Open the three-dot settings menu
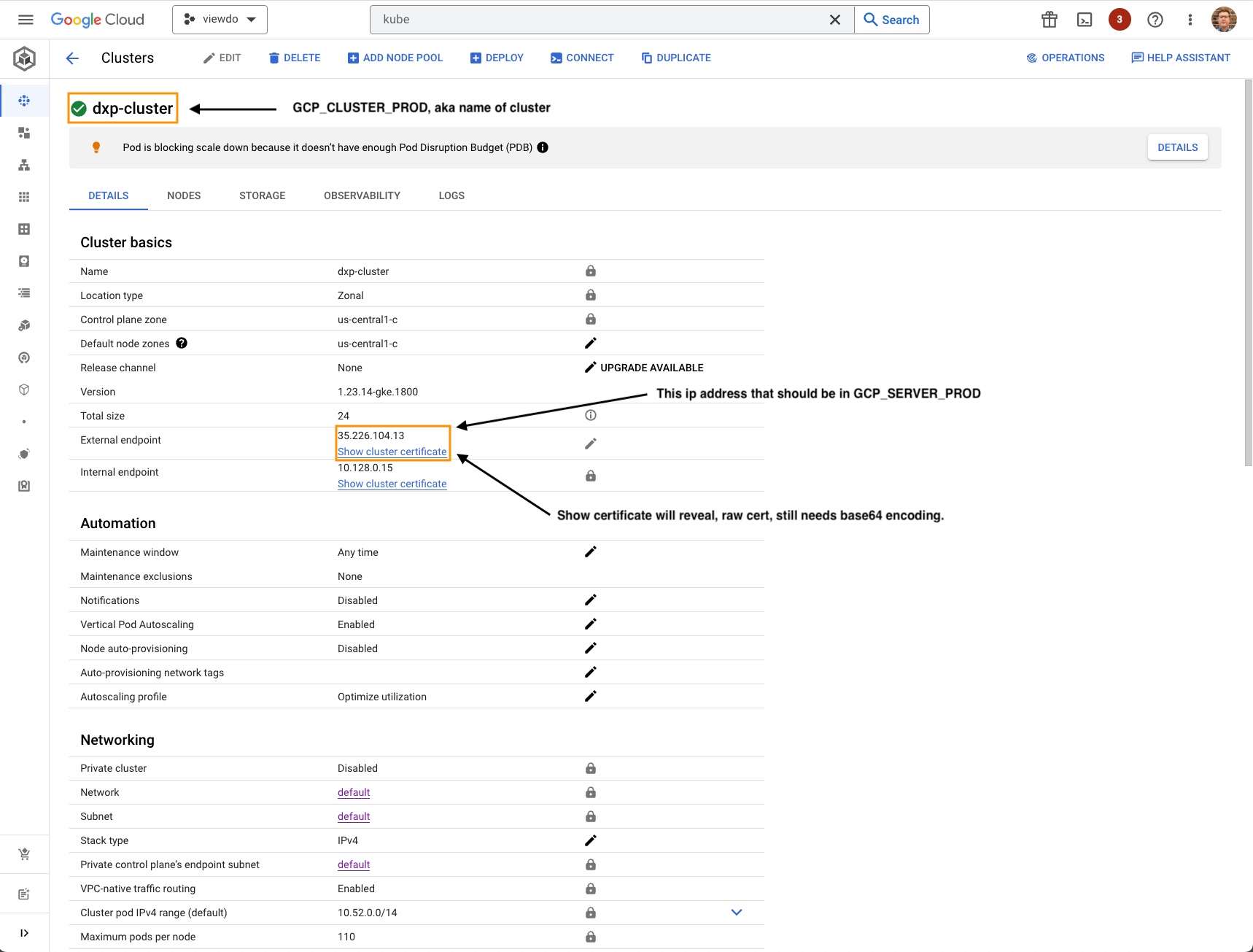This screenshot has width=1253, height=952. [1190, 20]
